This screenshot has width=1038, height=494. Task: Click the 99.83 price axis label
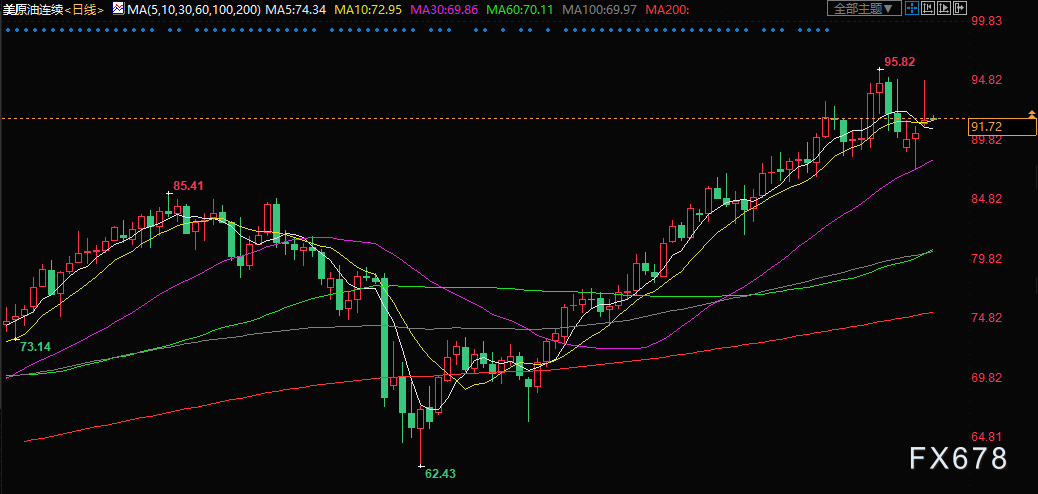click(x=986, y=21)
